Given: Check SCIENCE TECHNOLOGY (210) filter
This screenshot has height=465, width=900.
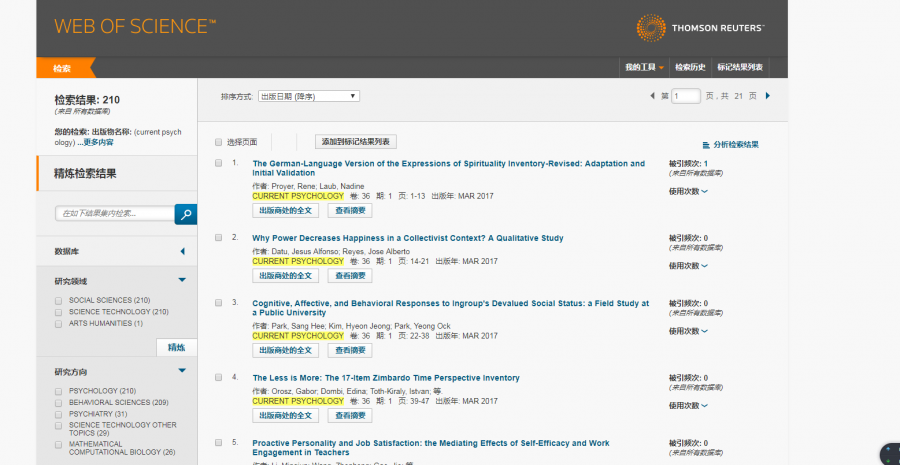Looking at the screenshot, I should pyautogui.click(x=58, y=312).
